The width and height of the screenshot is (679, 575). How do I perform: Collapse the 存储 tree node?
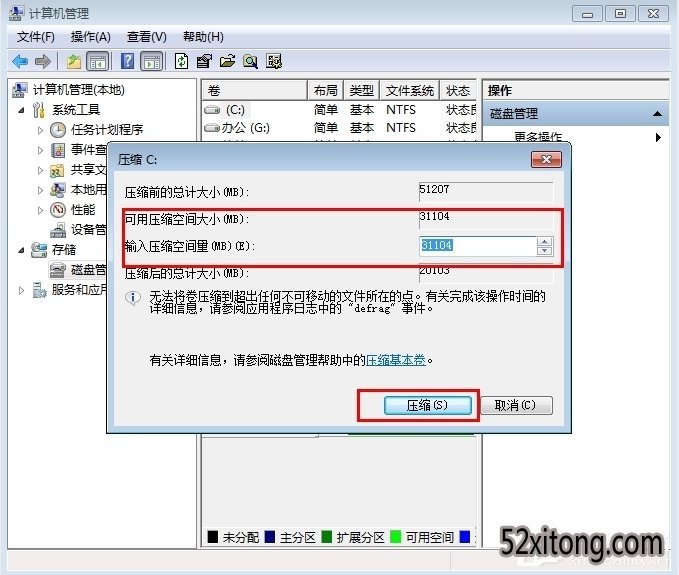[x=21, y=250]
